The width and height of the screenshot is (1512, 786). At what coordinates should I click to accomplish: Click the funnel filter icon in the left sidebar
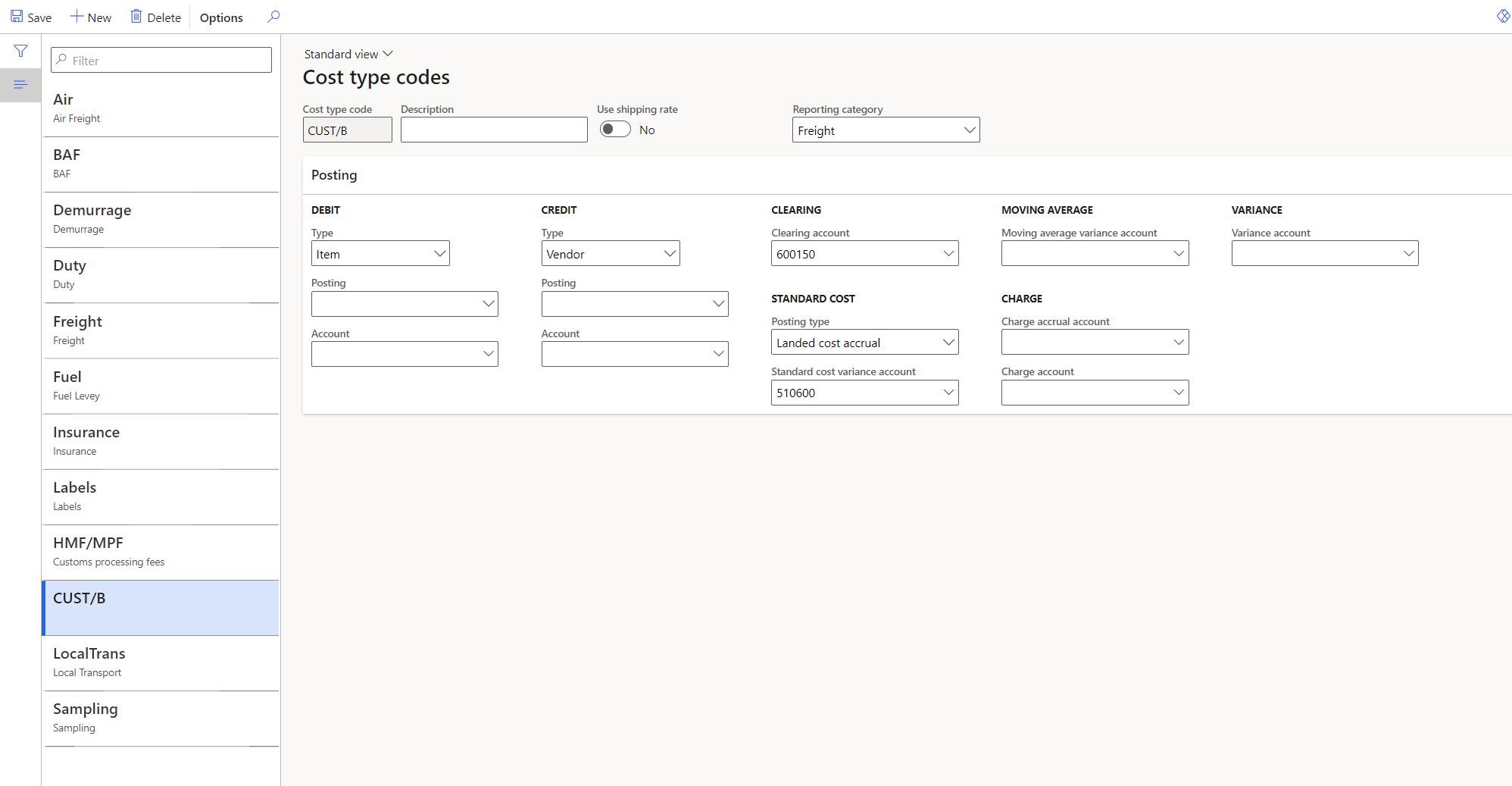20,51
